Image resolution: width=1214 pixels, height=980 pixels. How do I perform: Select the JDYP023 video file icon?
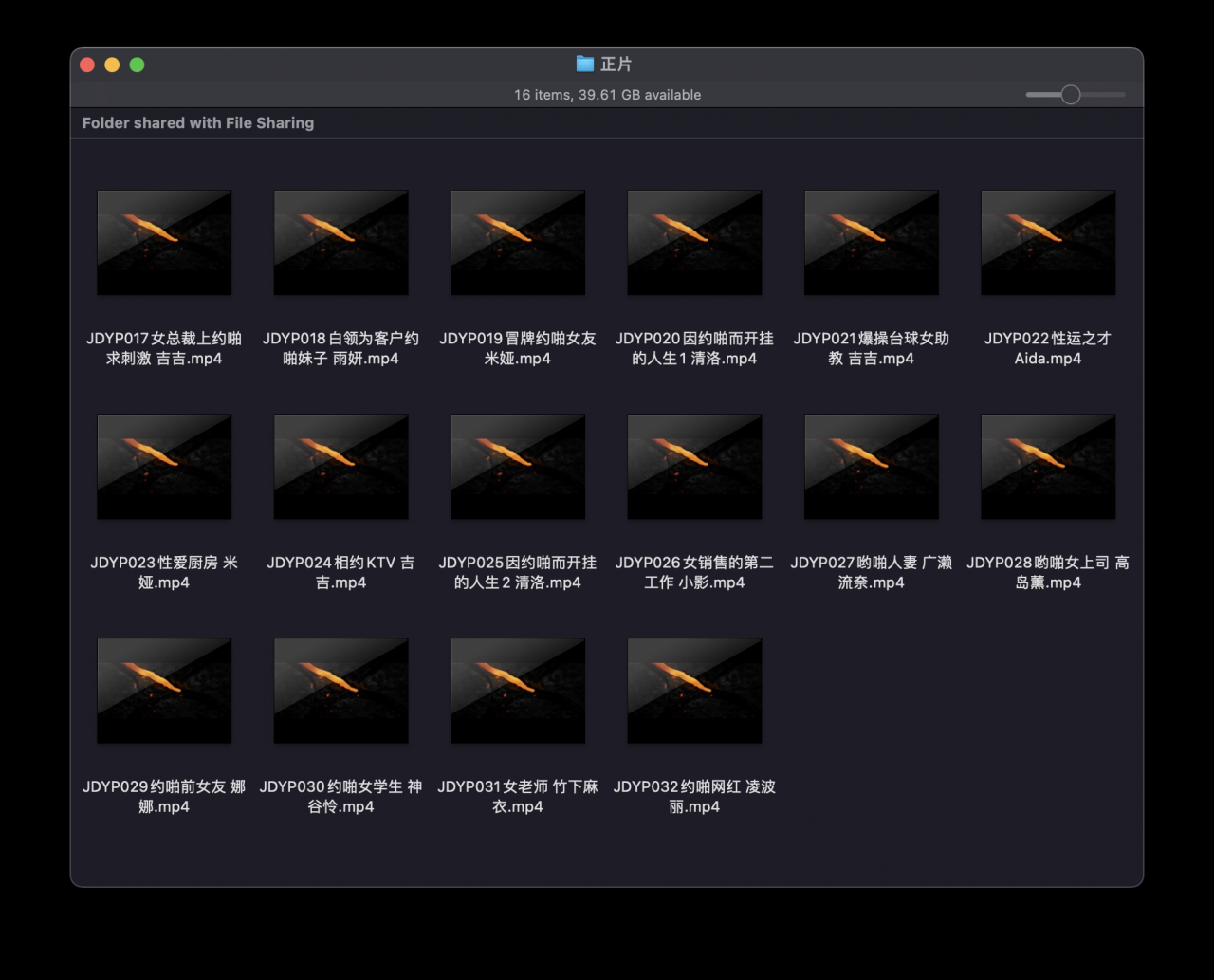click(x=164, y=467)
